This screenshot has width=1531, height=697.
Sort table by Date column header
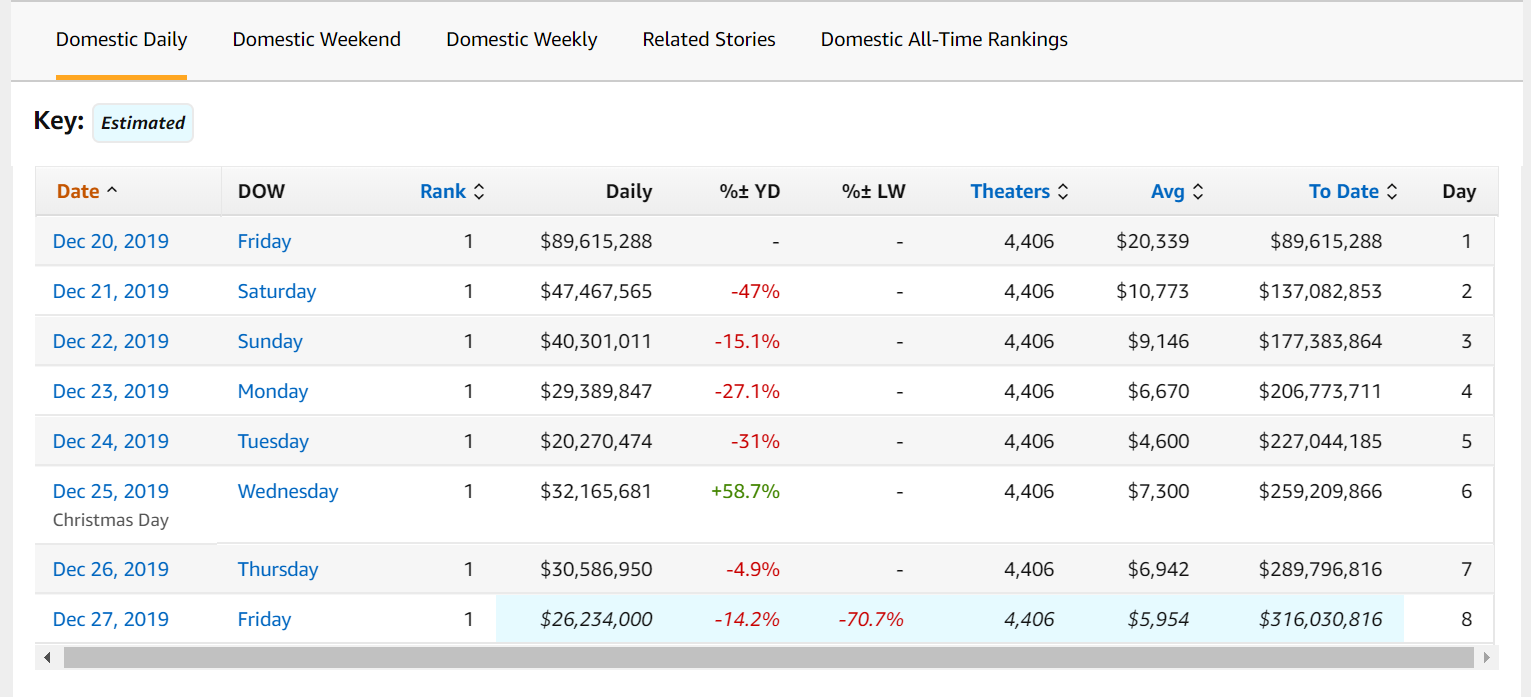point(78,191)
